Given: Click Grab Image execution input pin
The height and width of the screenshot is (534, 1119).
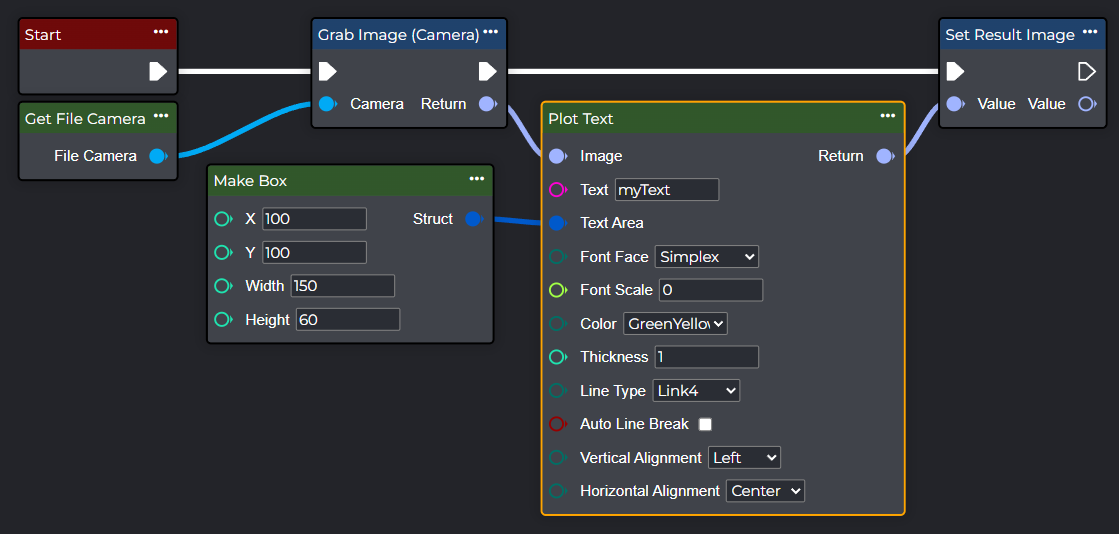Looking at the screenshot, I should pos(327,71).
